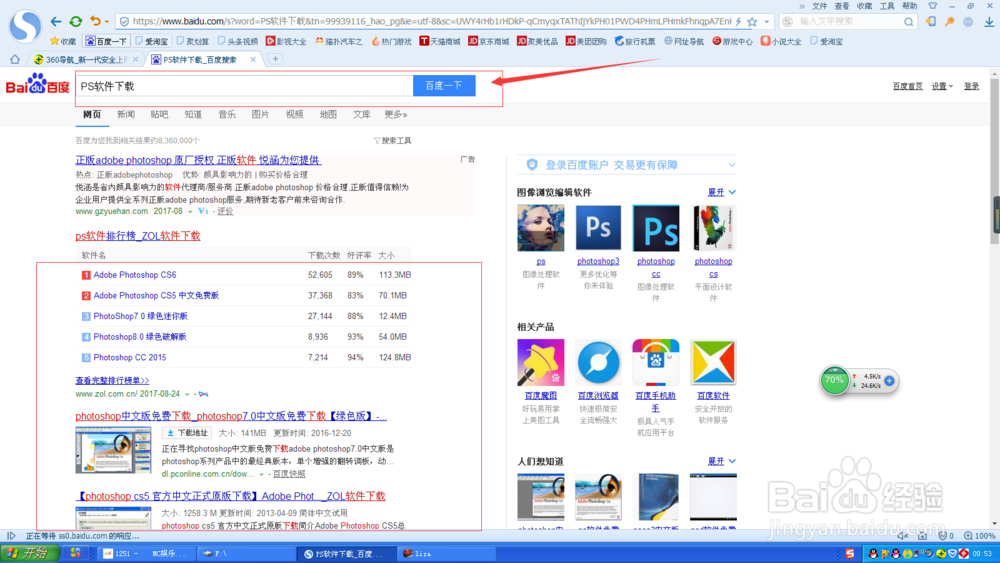
Task: Open the ps软件排行榜_ZOL软件下载 result
Action: click(138, 236)
